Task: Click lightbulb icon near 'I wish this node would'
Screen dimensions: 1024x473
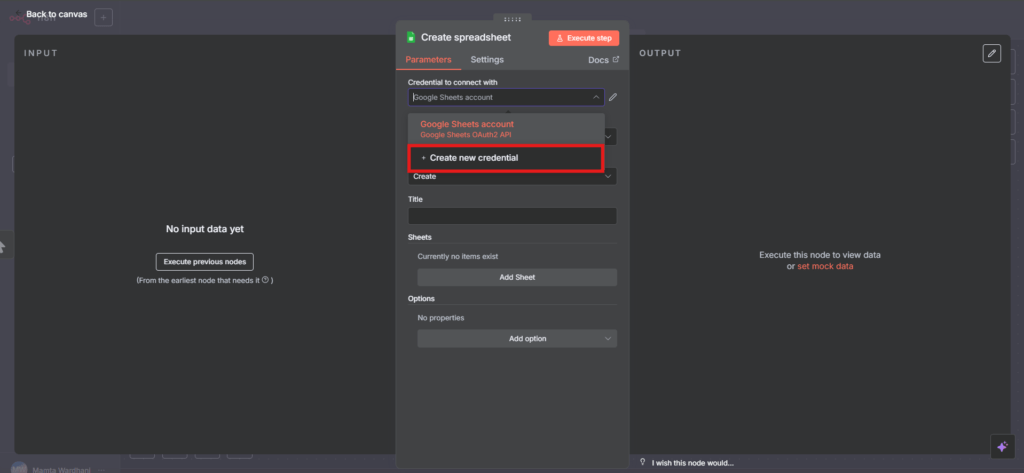Action: (643, 462)
